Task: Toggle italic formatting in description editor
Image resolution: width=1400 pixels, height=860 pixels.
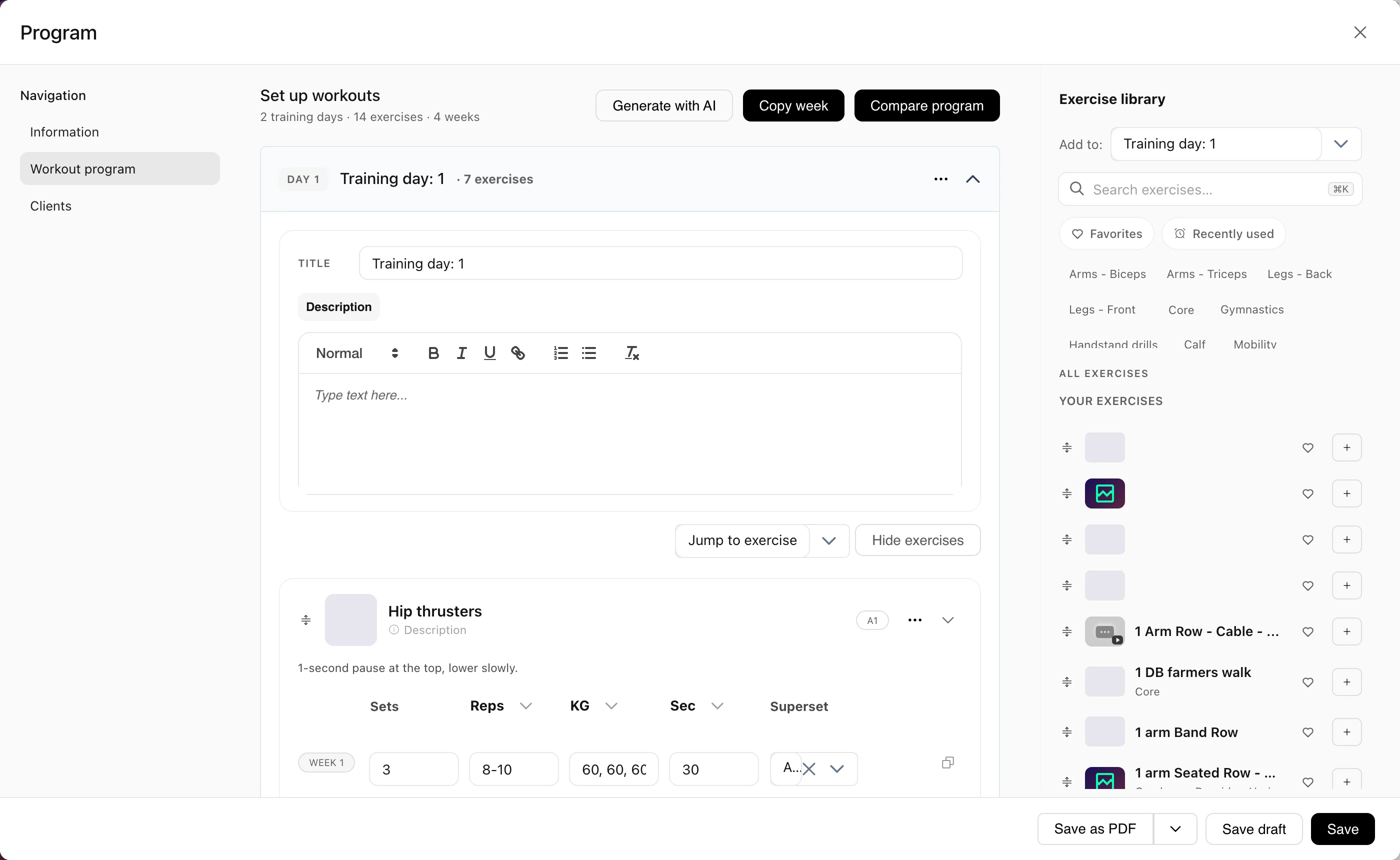Action: point(461,353)
